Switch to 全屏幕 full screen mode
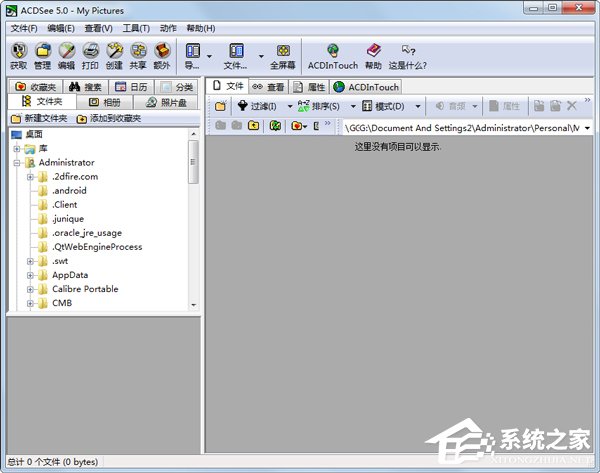The height and width of the screenshot is (473, 600). pyautogui.click(x=283, y=56)
